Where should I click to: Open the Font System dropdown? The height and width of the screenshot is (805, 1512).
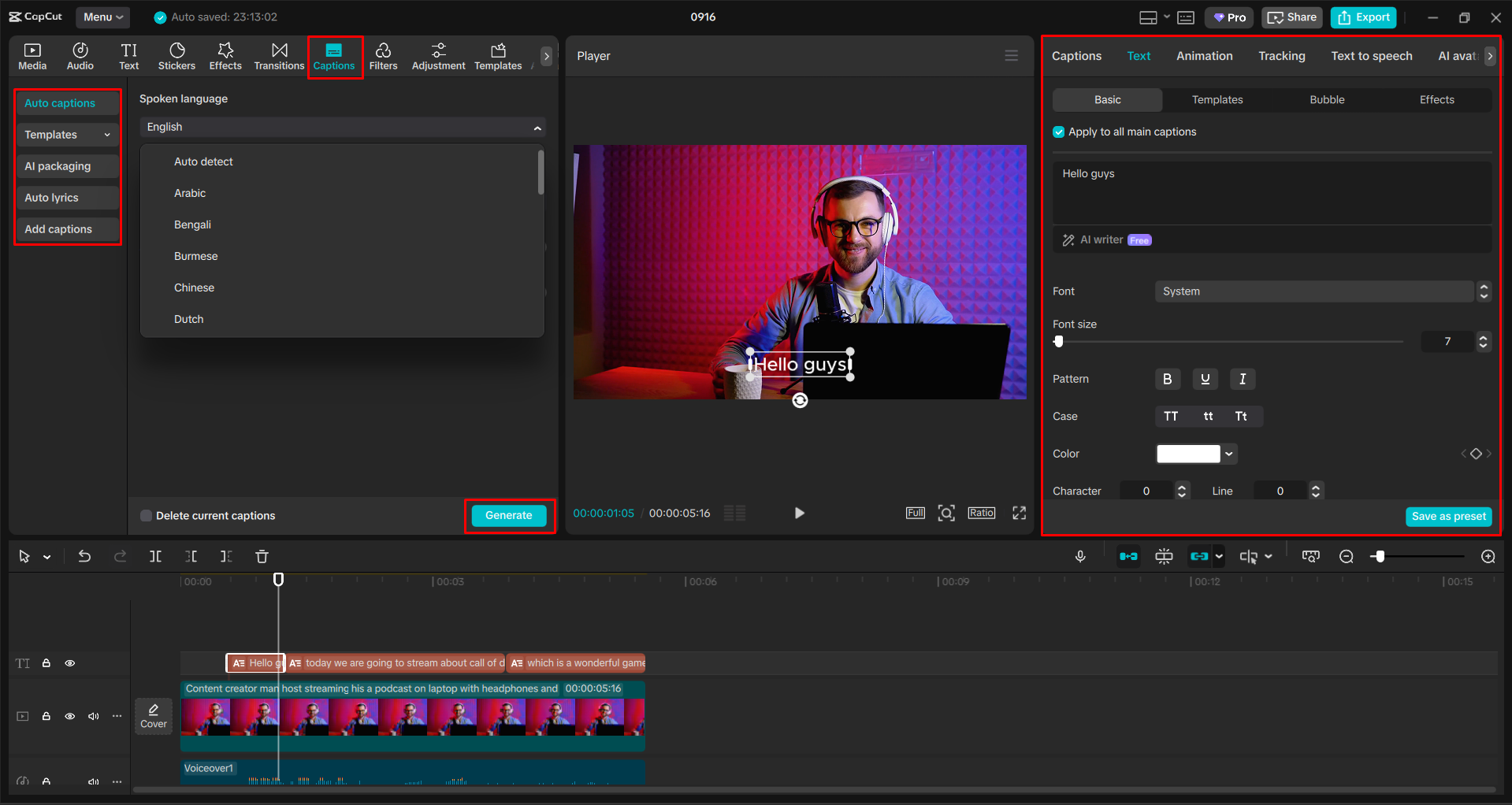[x=1313, y=291]
